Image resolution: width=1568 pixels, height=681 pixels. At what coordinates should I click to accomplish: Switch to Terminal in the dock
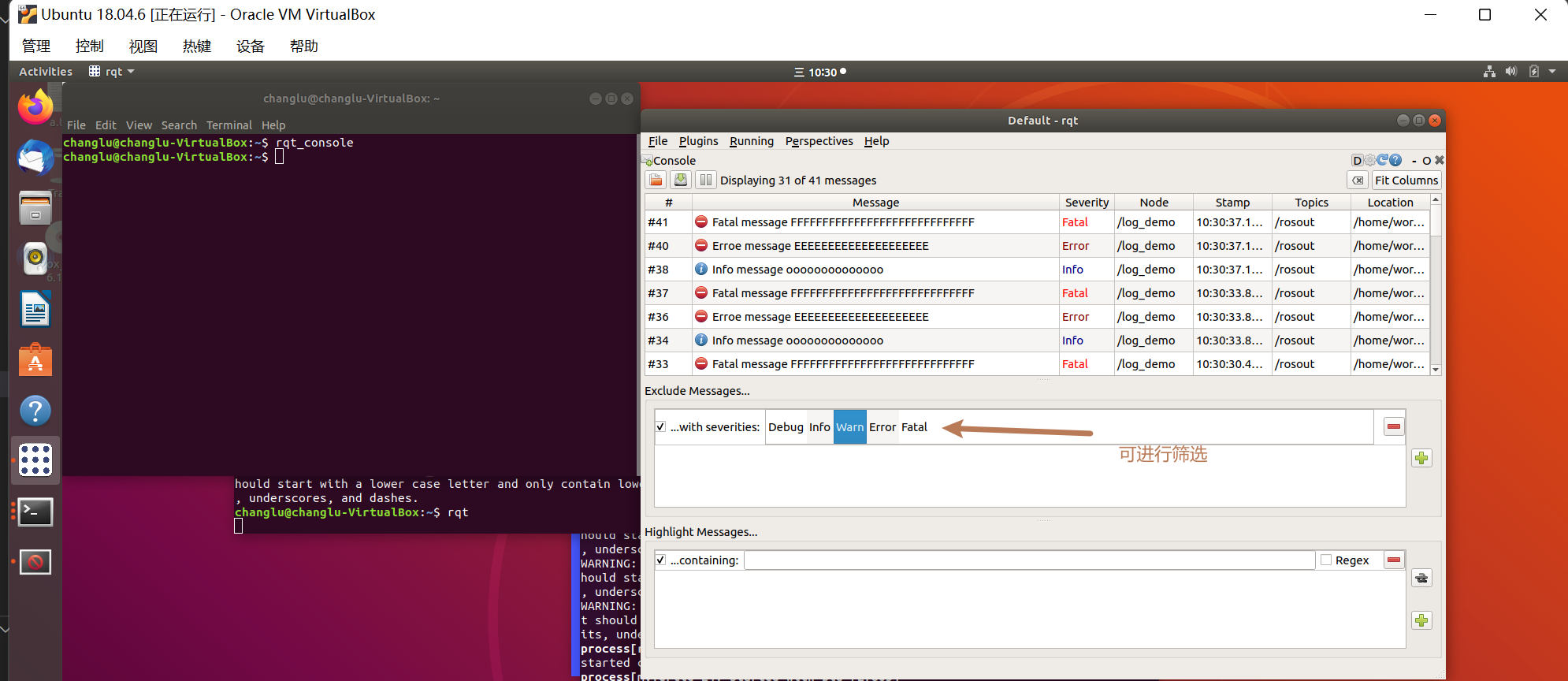35,512
